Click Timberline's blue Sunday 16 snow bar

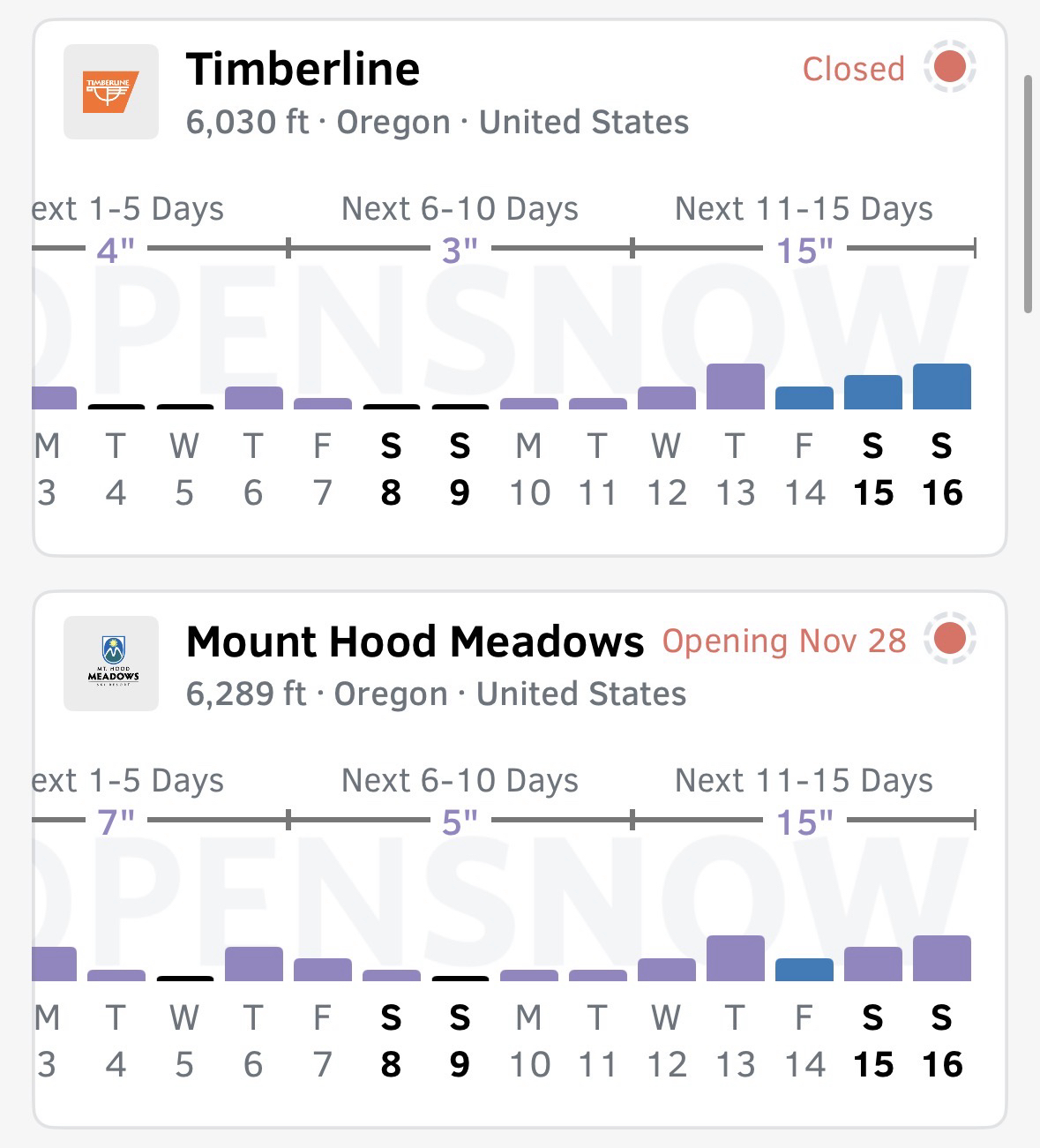[x=942, y=386]
